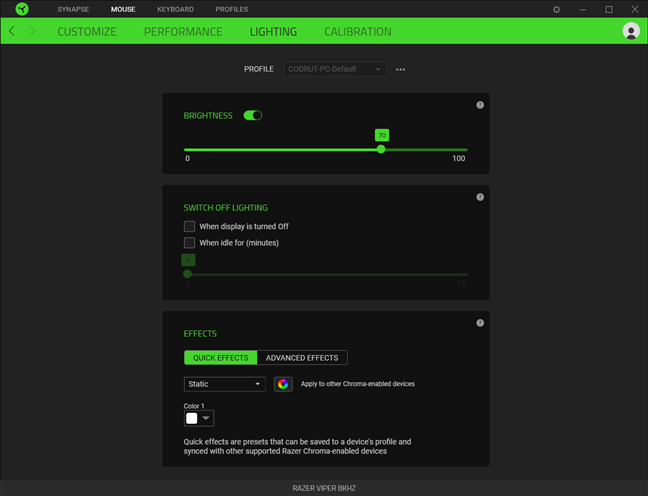Open the Static effect dropdown
Screen dimensions: 648x496
224,384
